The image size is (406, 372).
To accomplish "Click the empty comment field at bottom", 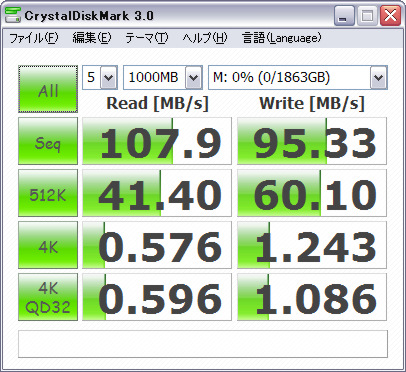I will 203,344.
